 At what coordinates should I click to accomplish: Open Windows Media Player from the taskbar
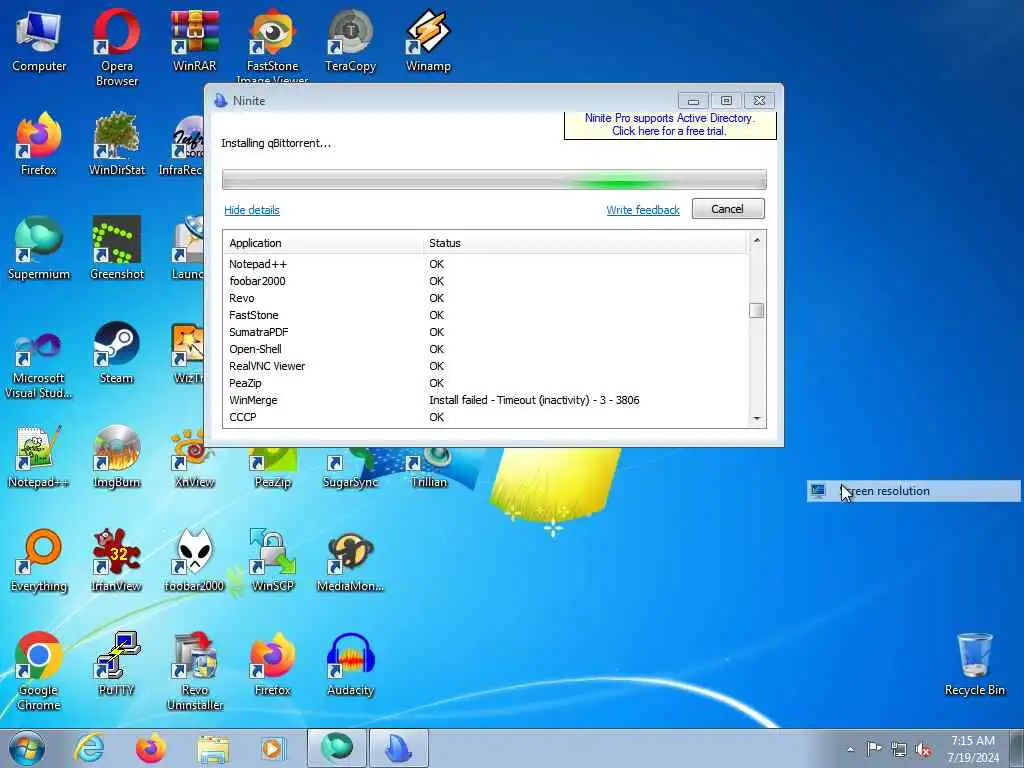(x=273, y=748)
